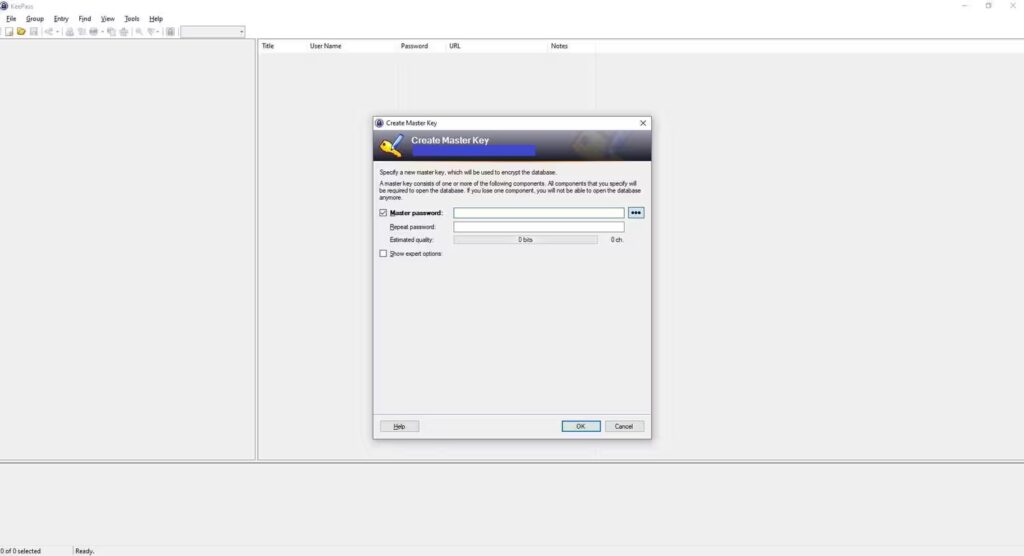Screen dimensions: 1024x556
Task: Open the Tools menu
Action: (x=132, y=19)
